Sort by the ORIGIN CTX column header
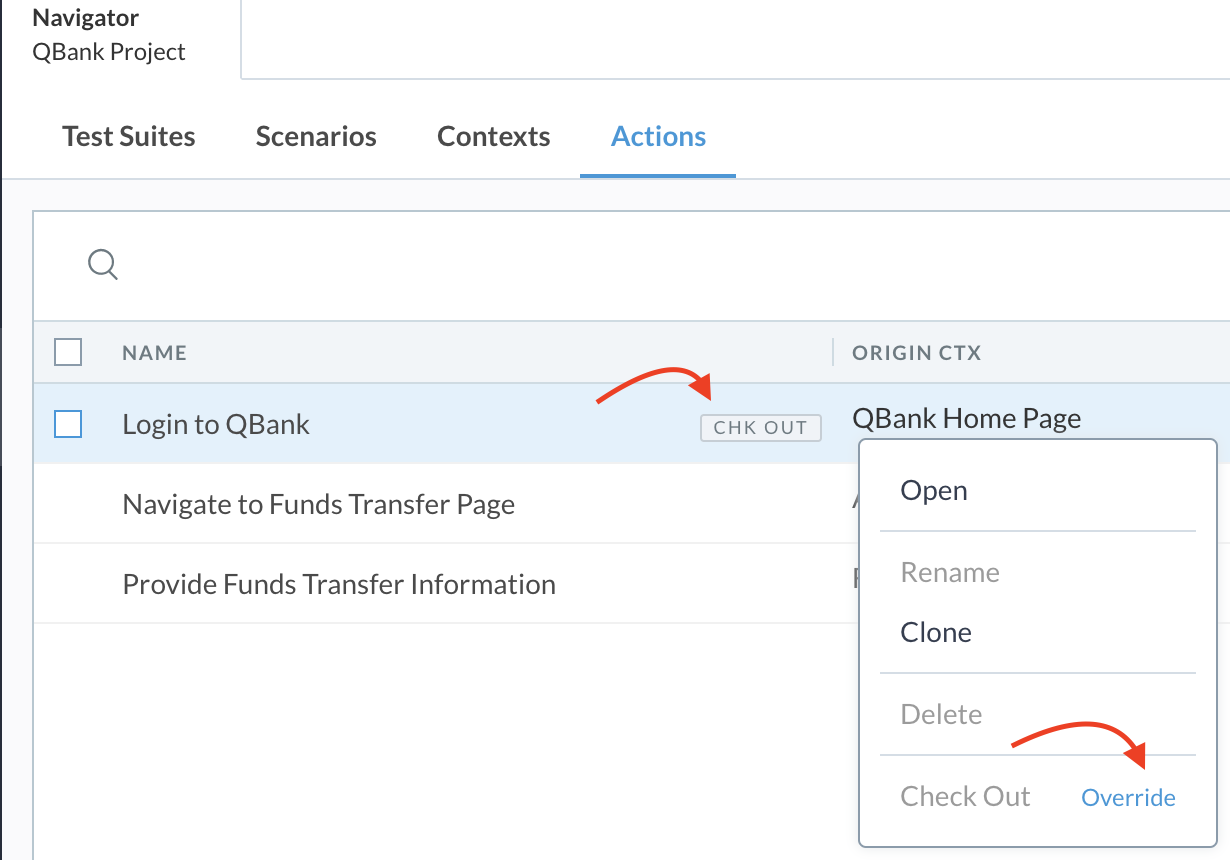The image size is (1230, 860). pos(916,352)
